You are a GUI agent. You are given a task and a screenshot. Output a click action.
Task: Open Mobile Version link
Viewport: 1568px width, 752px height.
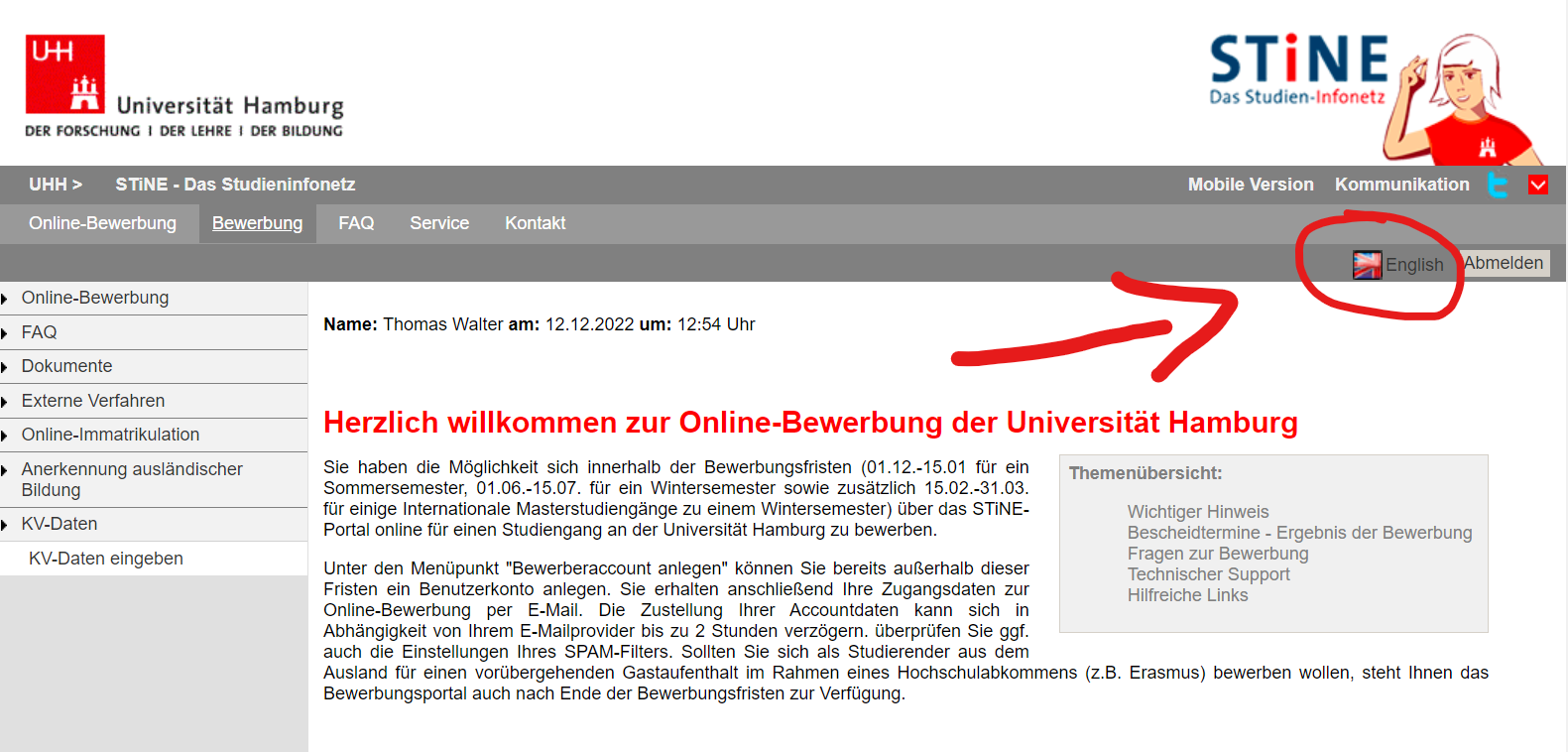click(x=1251, y=185)
